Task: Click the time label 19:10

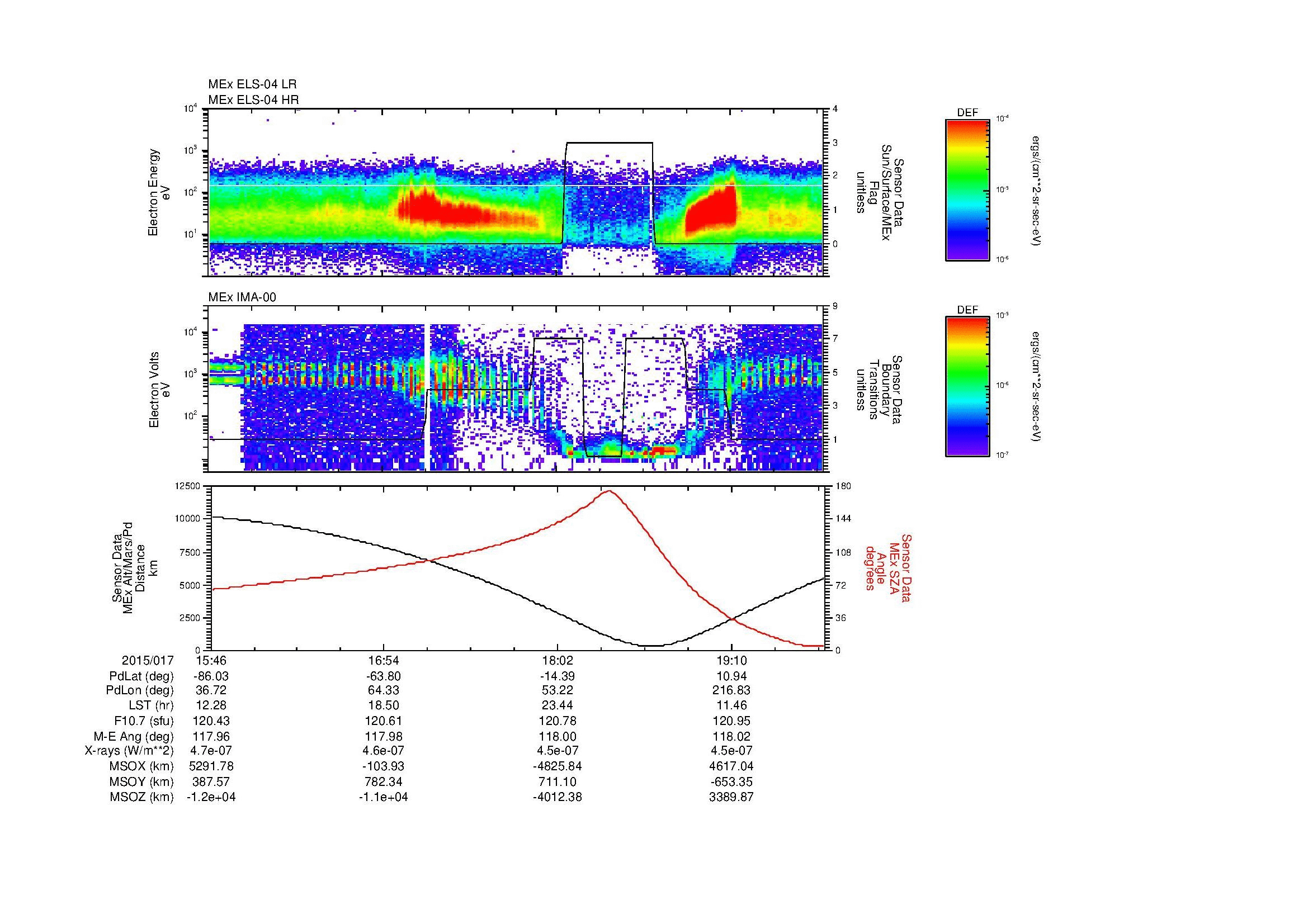Action: (731, 661)
